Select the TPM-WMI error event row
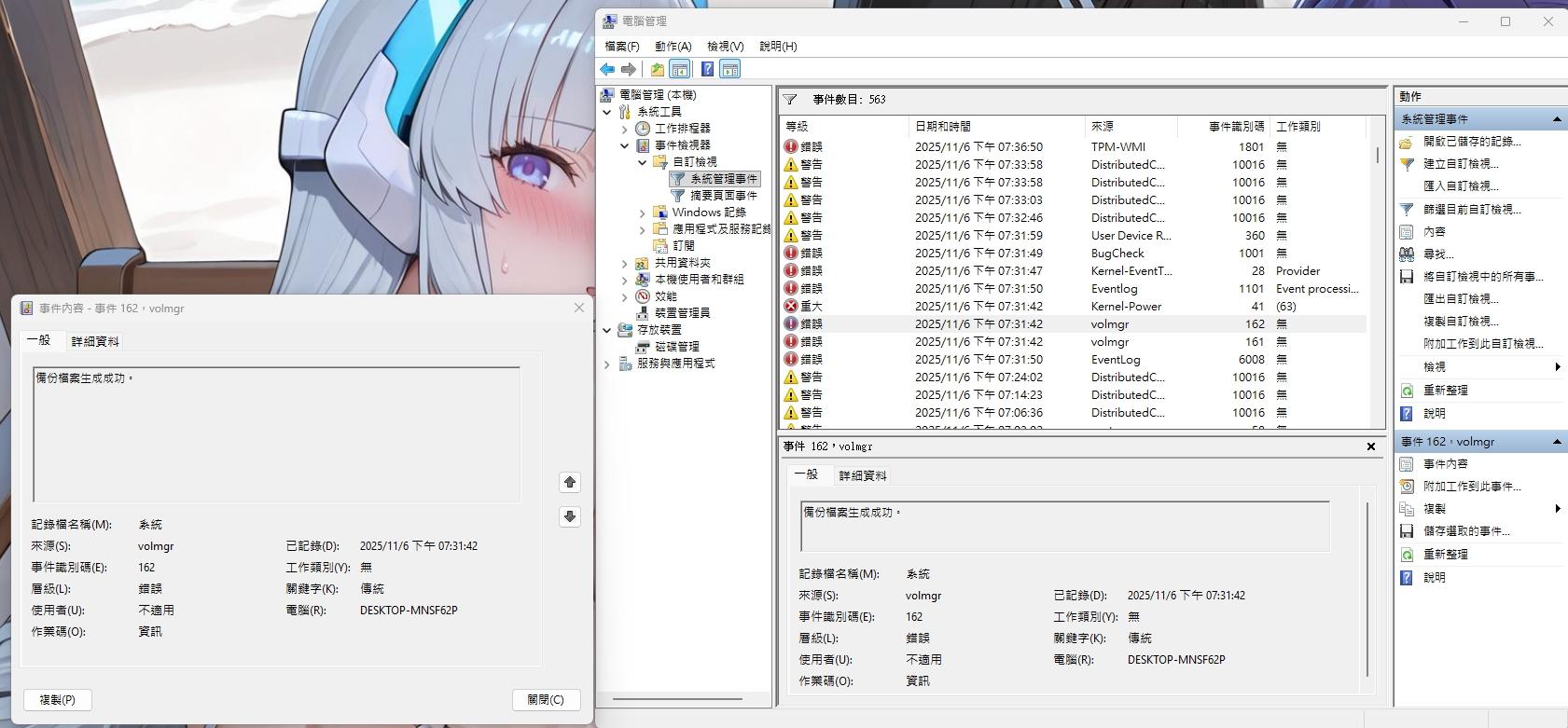This screenshot has height=728, width=1568. coord(1074,146)
